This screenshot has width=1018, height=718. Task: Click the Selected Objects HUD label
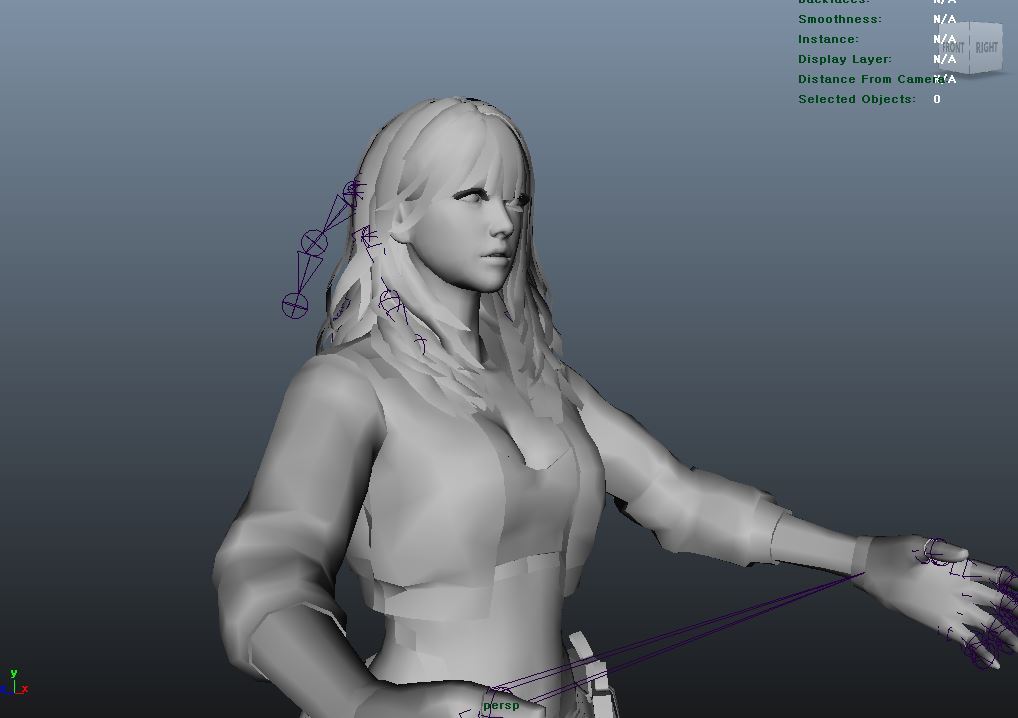856,99
